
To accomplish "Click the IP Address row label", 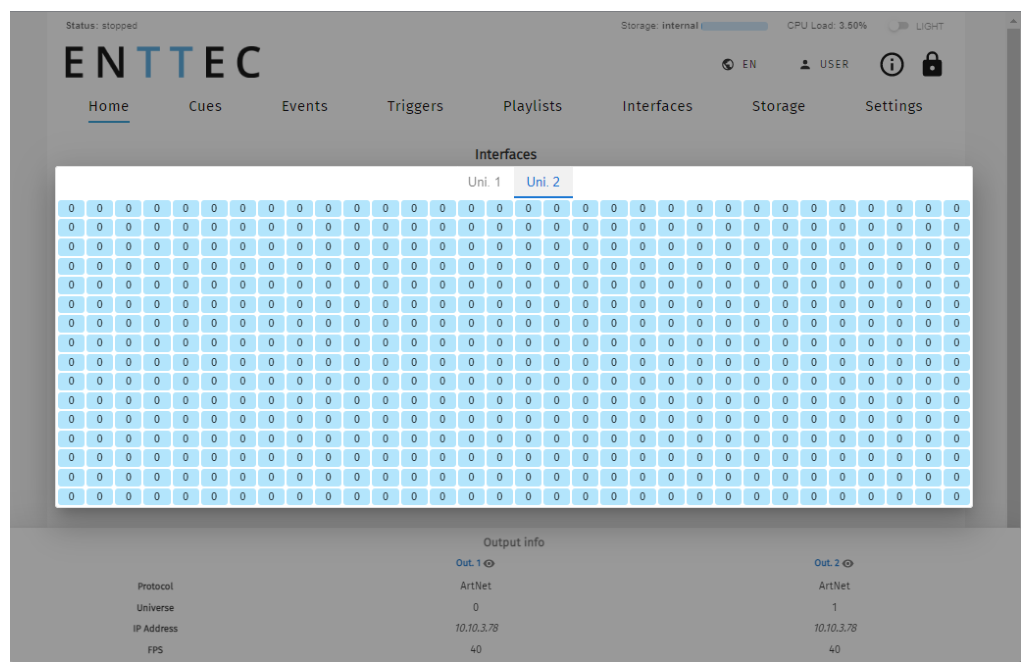I will click(x=155, y=629).
